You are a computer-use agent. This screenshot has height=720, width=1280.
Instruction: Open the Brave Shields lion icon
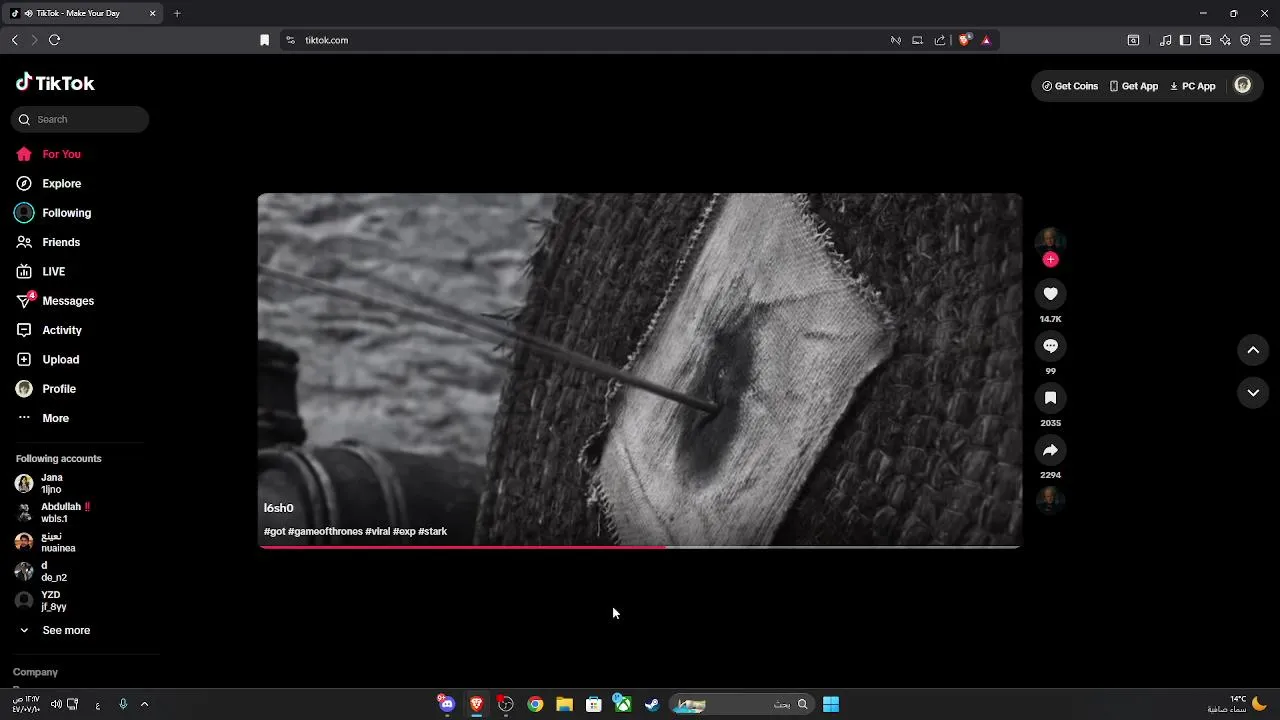[964, 40]
